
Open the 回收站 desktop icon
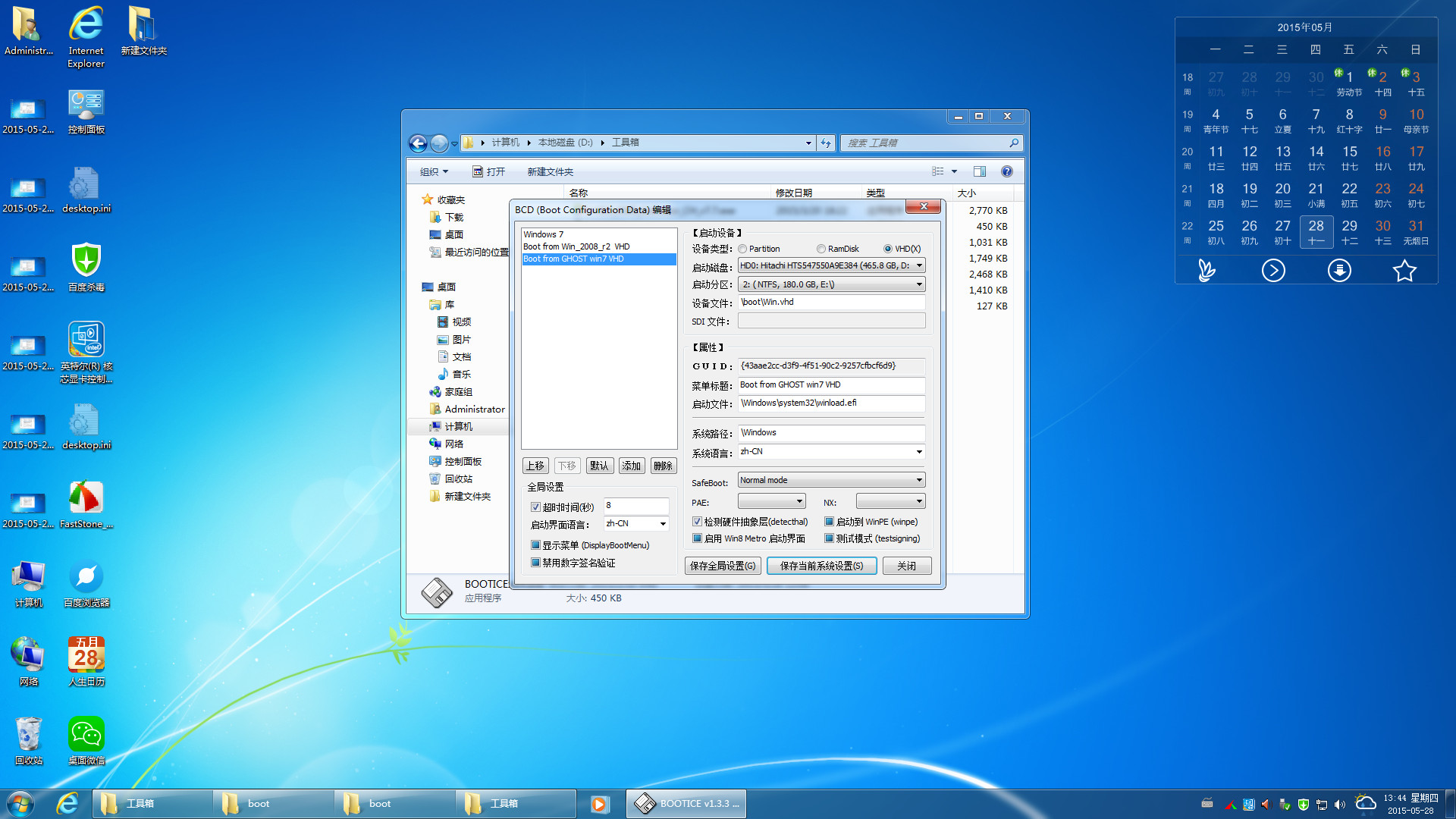click(29, 741)
